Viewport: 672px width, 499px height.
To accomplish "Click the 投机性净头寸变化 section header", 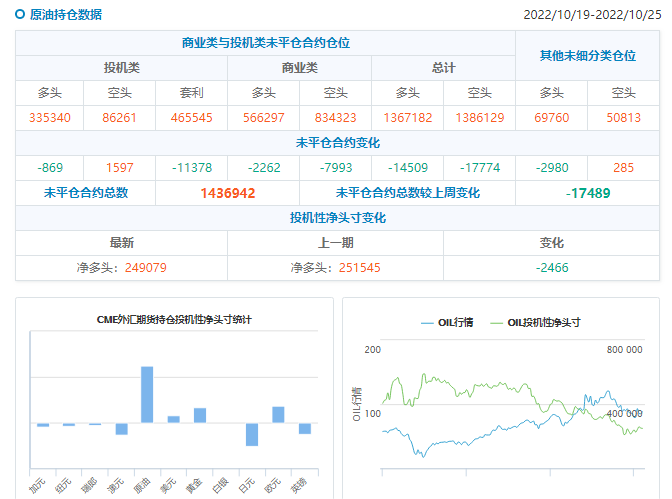I will [x=337, y=218].
